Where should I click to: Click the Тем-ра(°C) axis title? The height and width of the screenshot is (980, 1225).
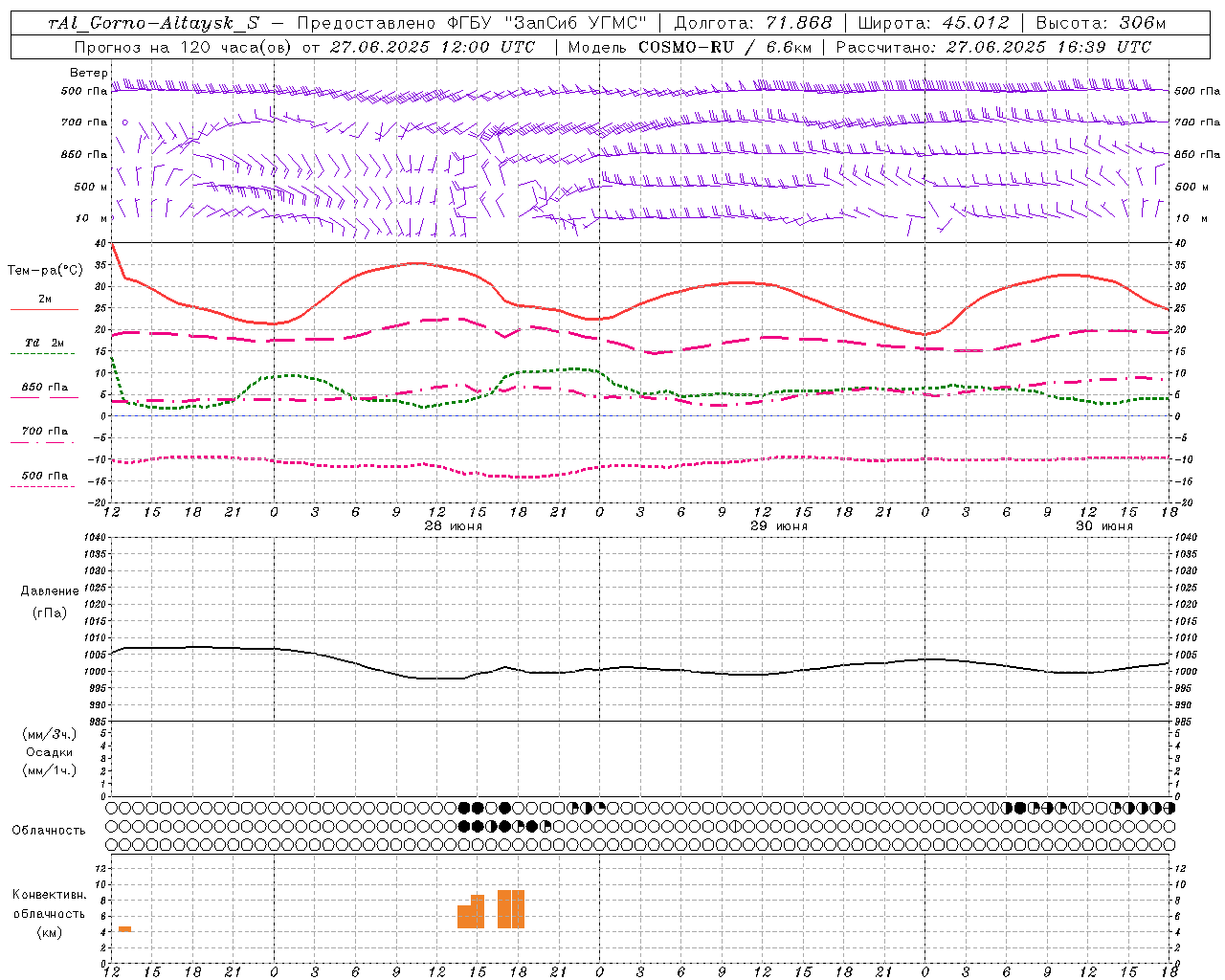point(45,271)
